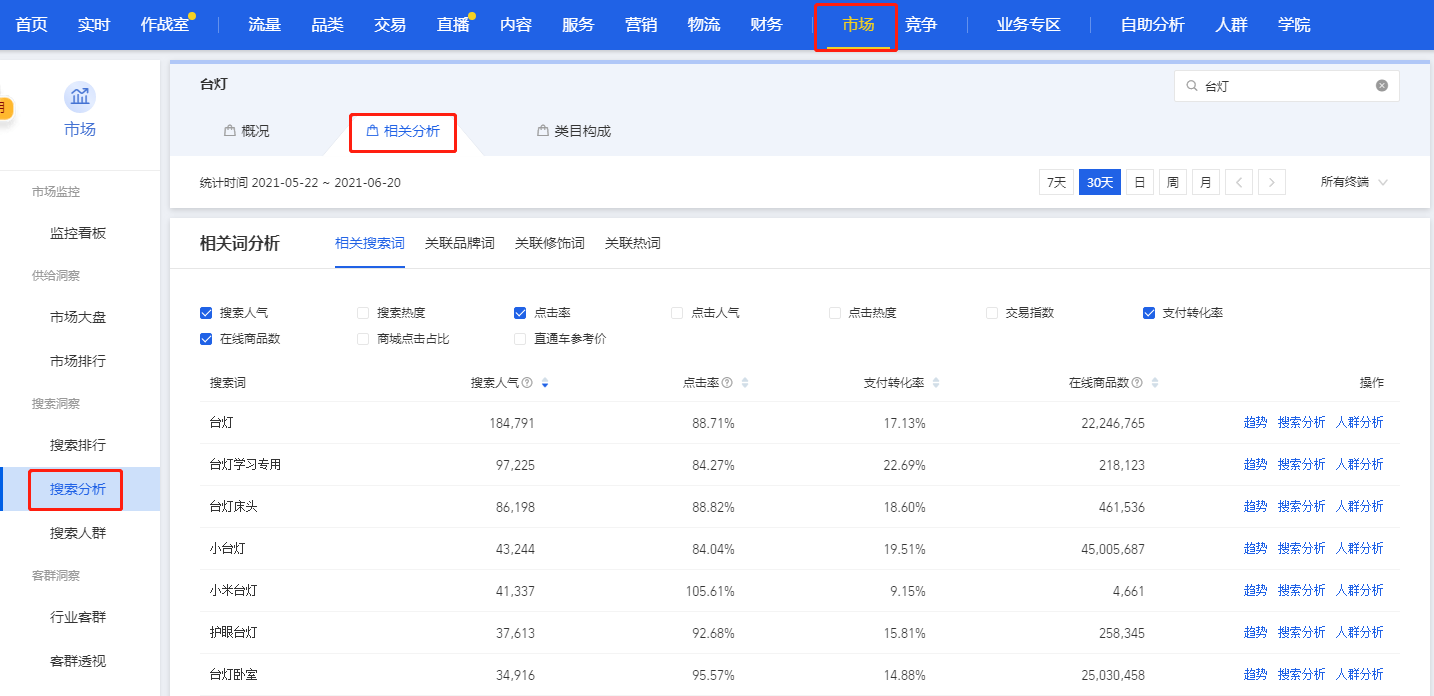Click the help icon beside 在线商品数
1434x696 pixels.
coord(1137,383)
